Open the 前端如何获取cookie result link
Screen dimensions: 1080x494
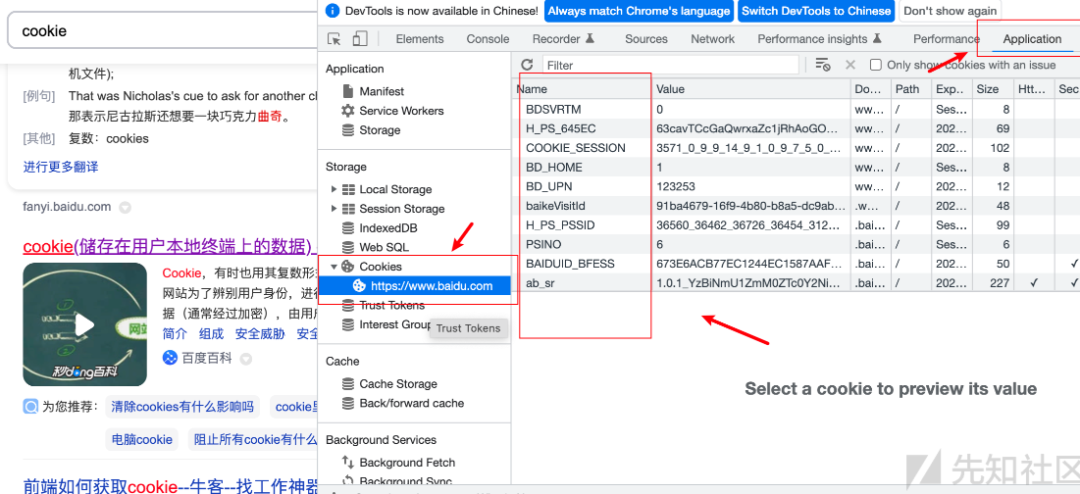170,486
